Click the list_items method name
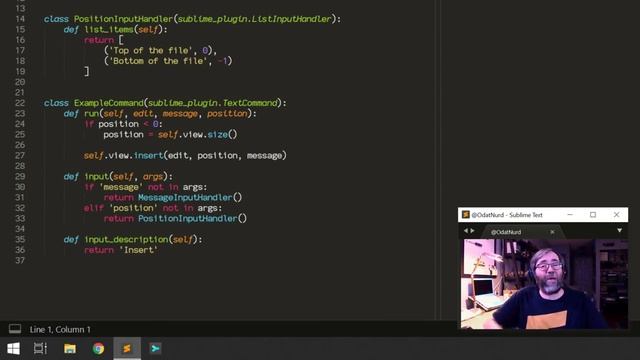The width and height of the screenshot is (640, 360). click(x=109, y=29)
